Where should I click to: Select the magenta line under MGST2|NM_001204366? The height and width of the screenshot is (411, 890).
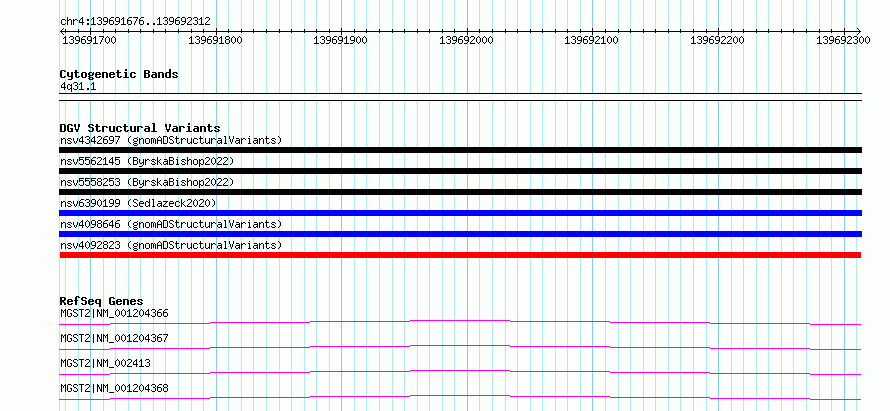click(x=460, y=323)
